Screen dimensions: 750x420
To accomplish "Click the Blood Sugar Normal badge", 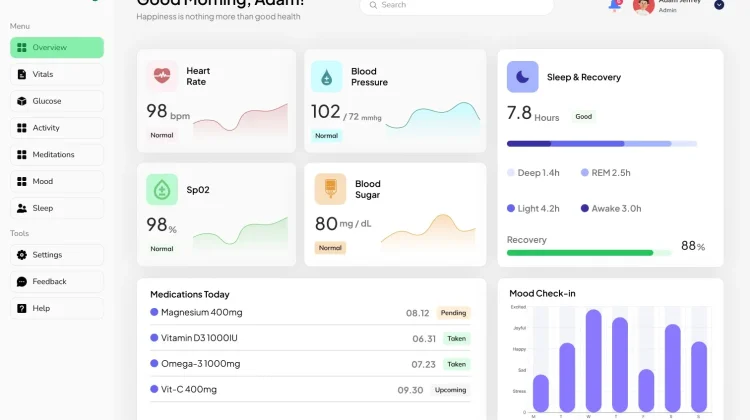I will pyautogui.click(x=330, y=248).
